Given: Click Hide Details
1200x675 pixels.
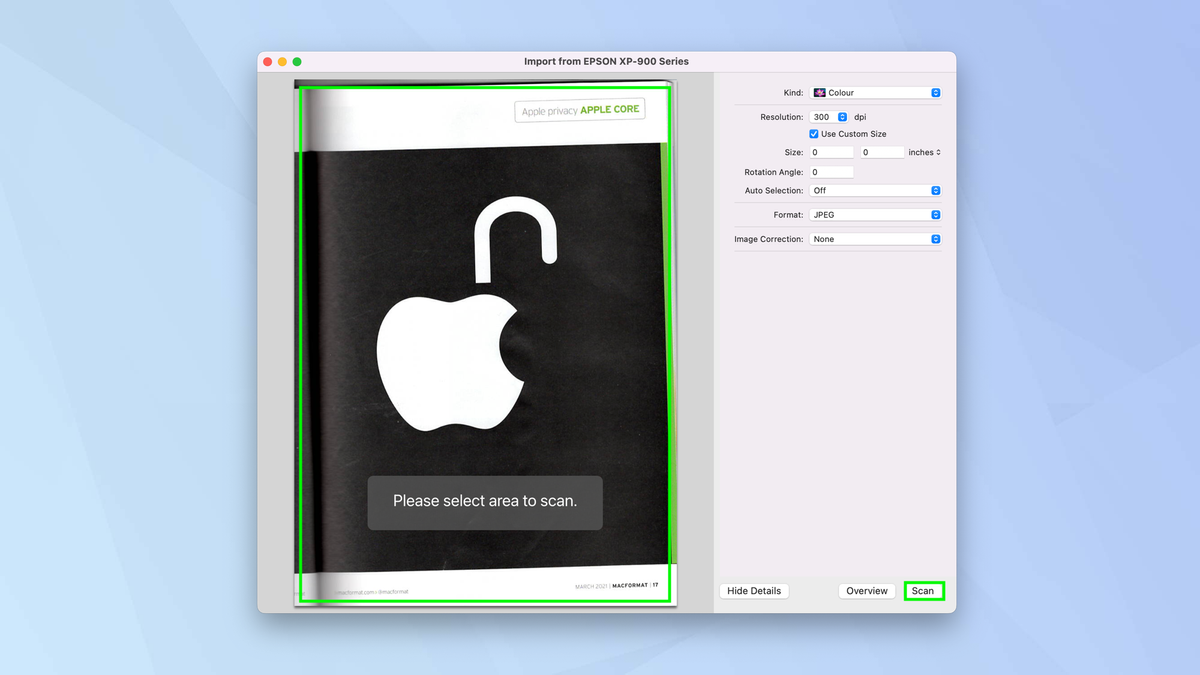Looking at the screenshot, I should click(x=753, y=590).
